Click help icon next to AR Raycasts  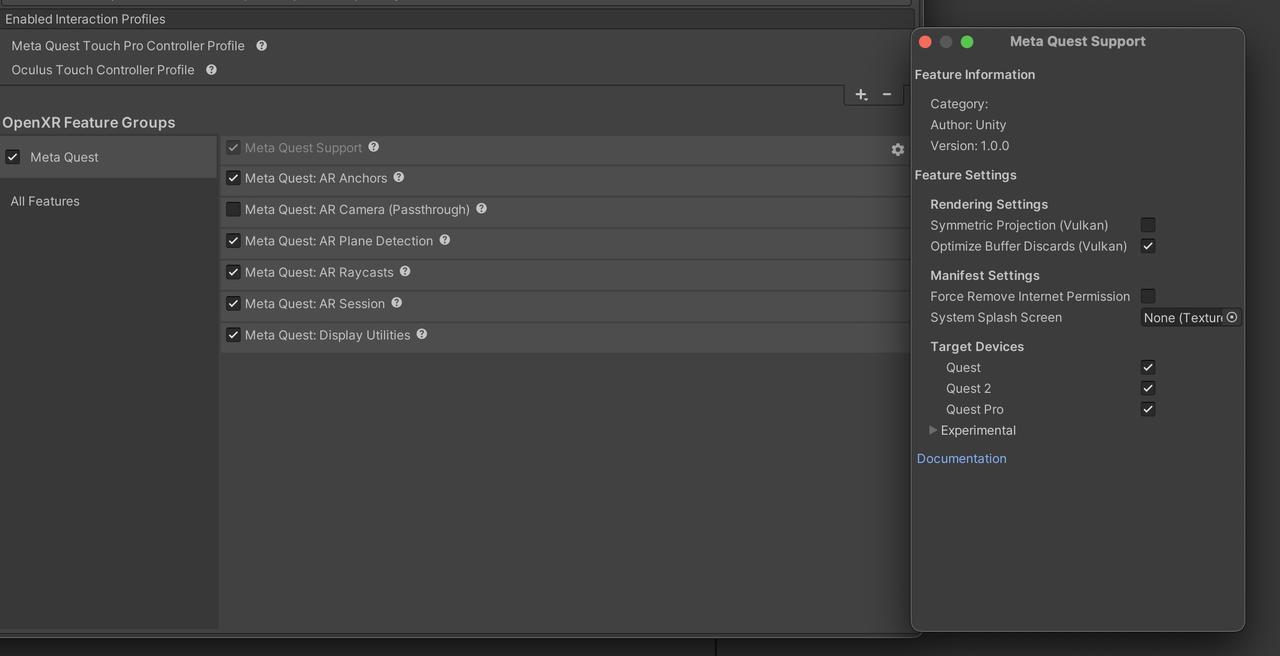405,271
